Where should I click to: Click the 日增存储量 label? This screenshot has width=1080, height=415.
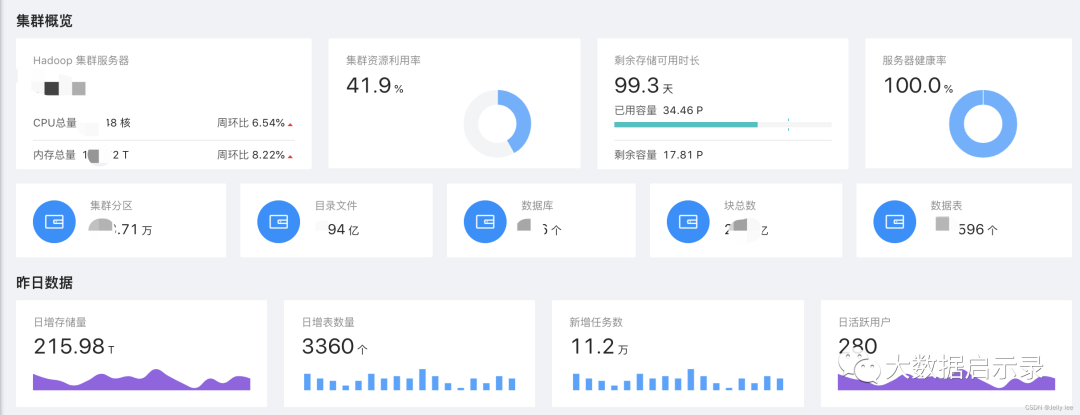60,322
